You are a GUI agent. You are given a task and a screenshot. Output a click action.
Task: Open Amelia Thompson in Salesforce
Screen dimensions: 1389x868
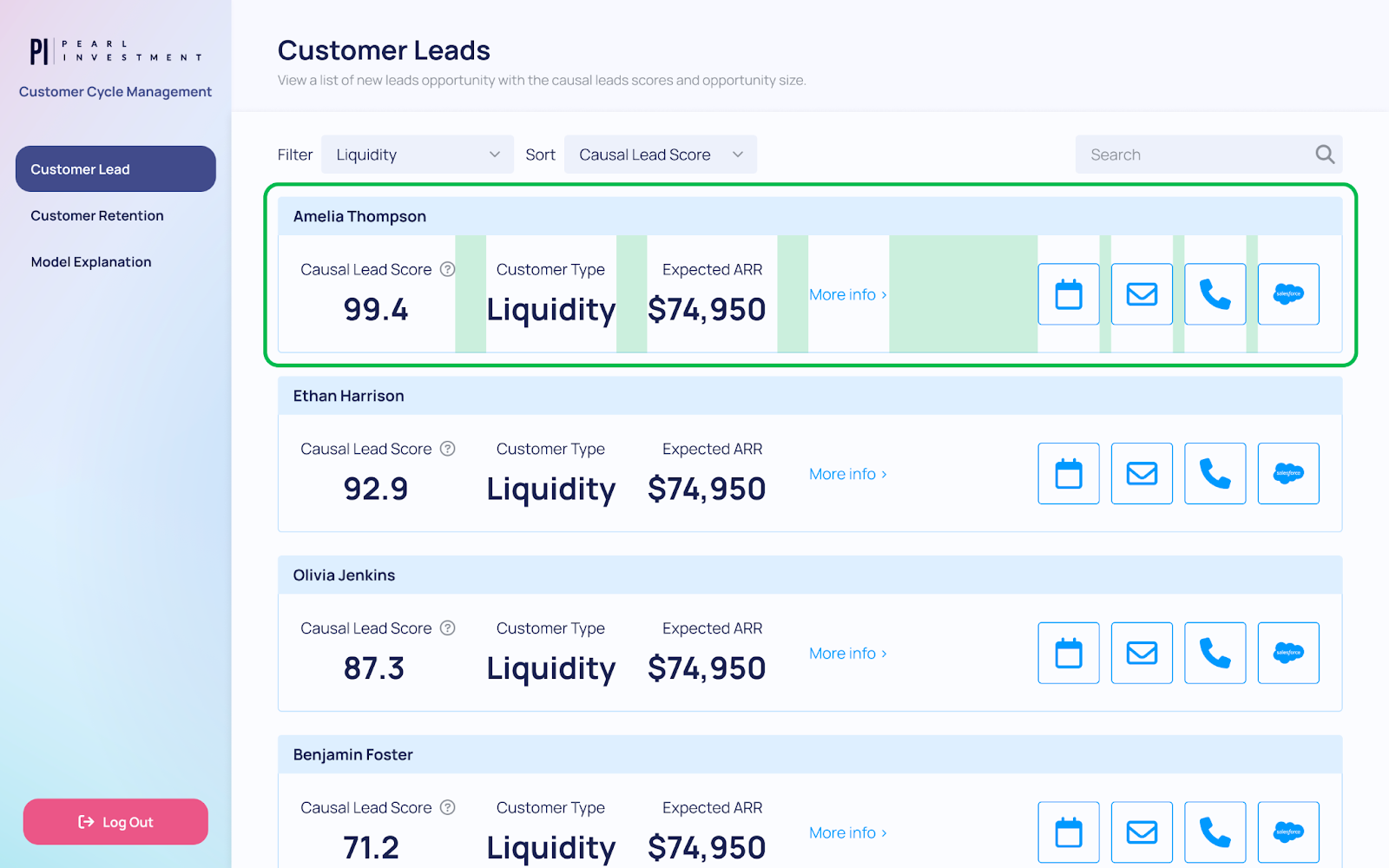coord(1288,294)
